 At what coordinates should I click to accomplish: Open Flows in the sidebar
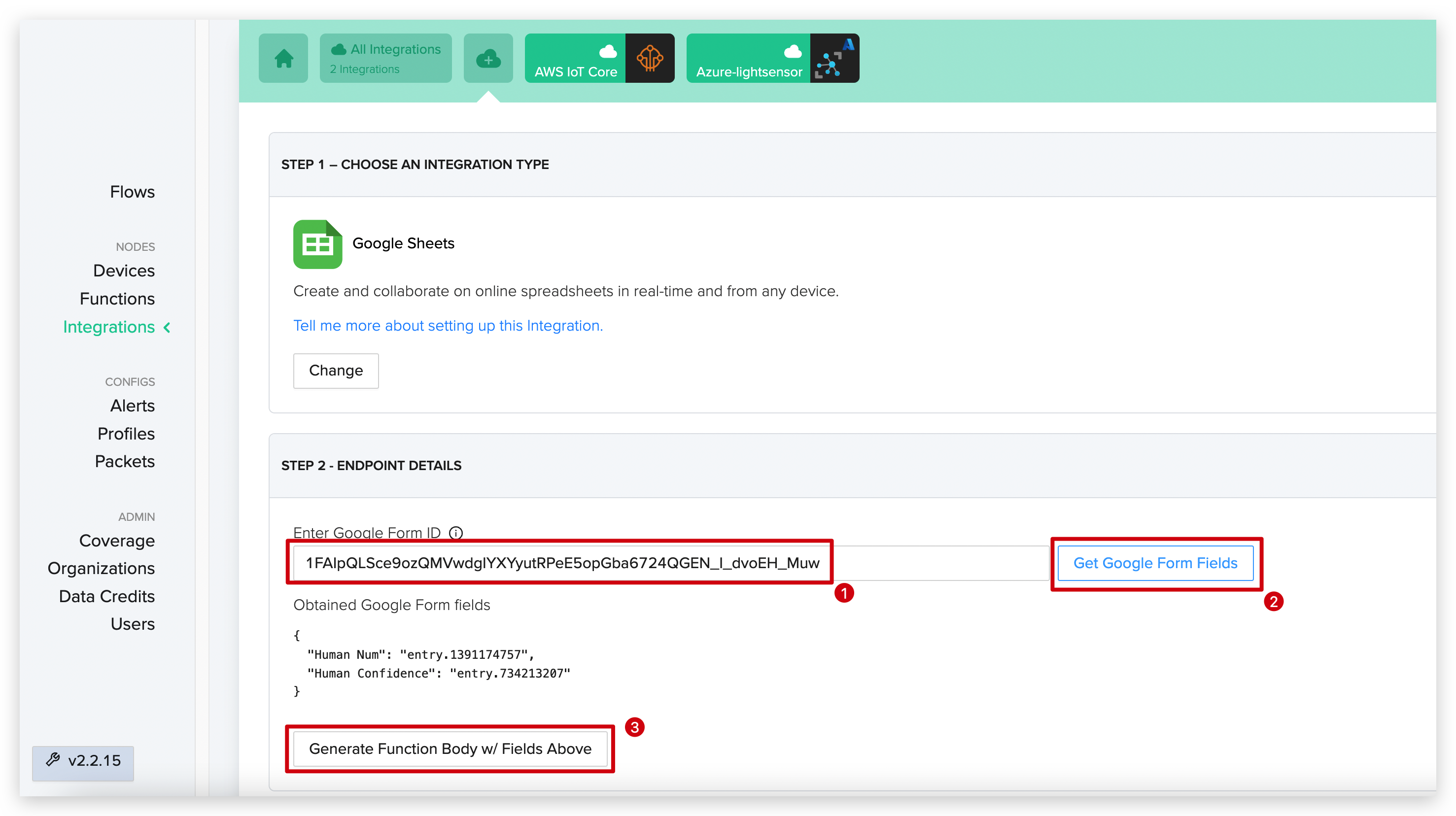(132, 192)
